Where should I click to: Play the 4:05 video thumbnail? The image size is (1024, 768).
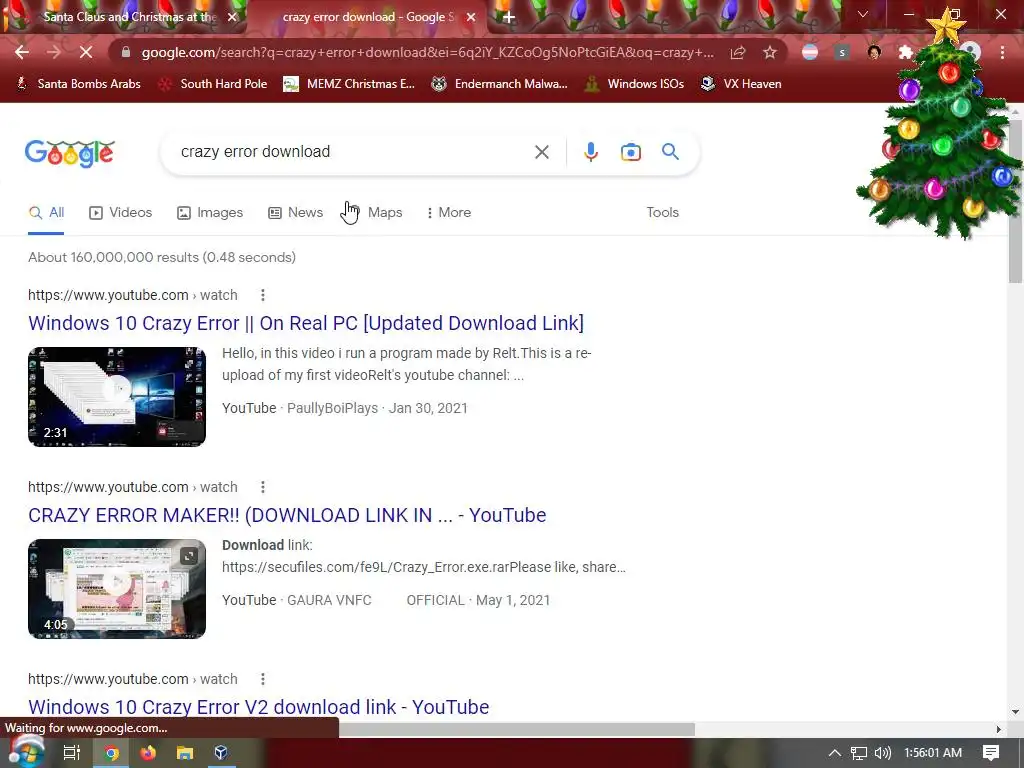coord(117,589)
